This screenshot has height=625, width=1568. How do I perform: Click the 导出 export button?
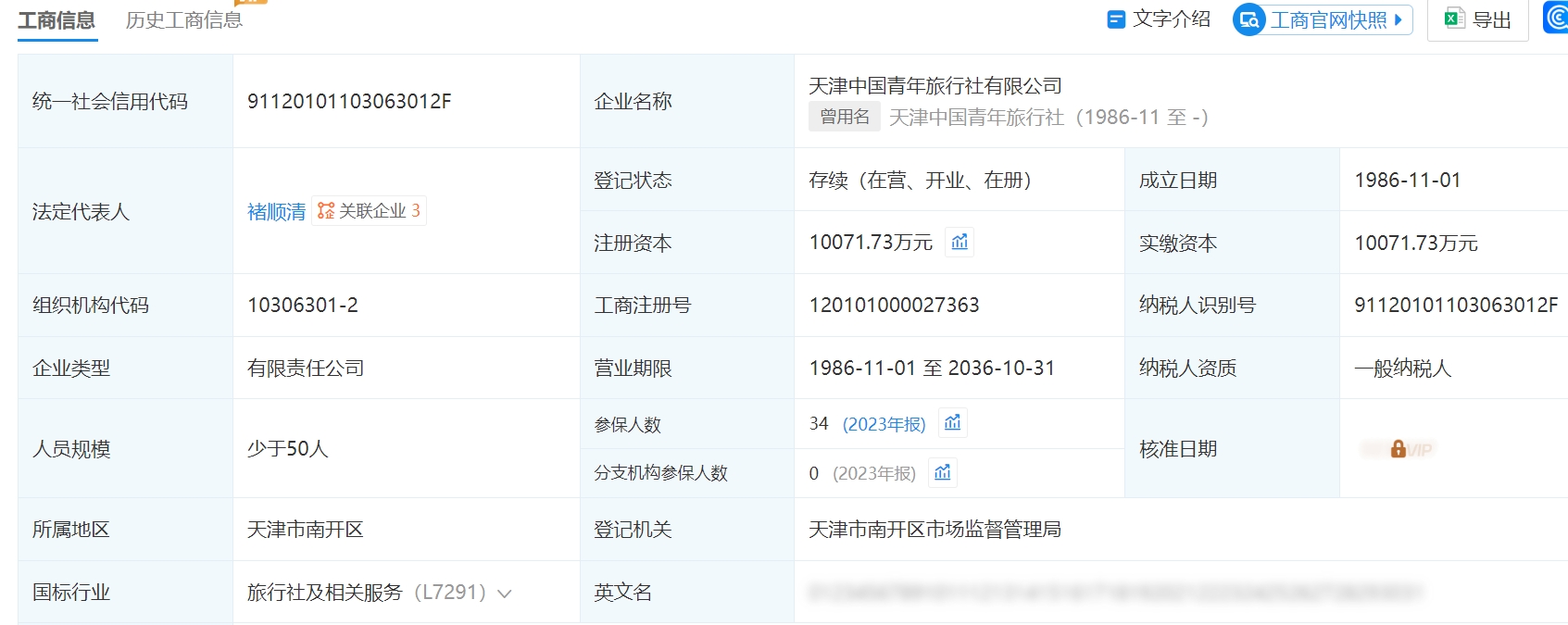coord(1478,19)
